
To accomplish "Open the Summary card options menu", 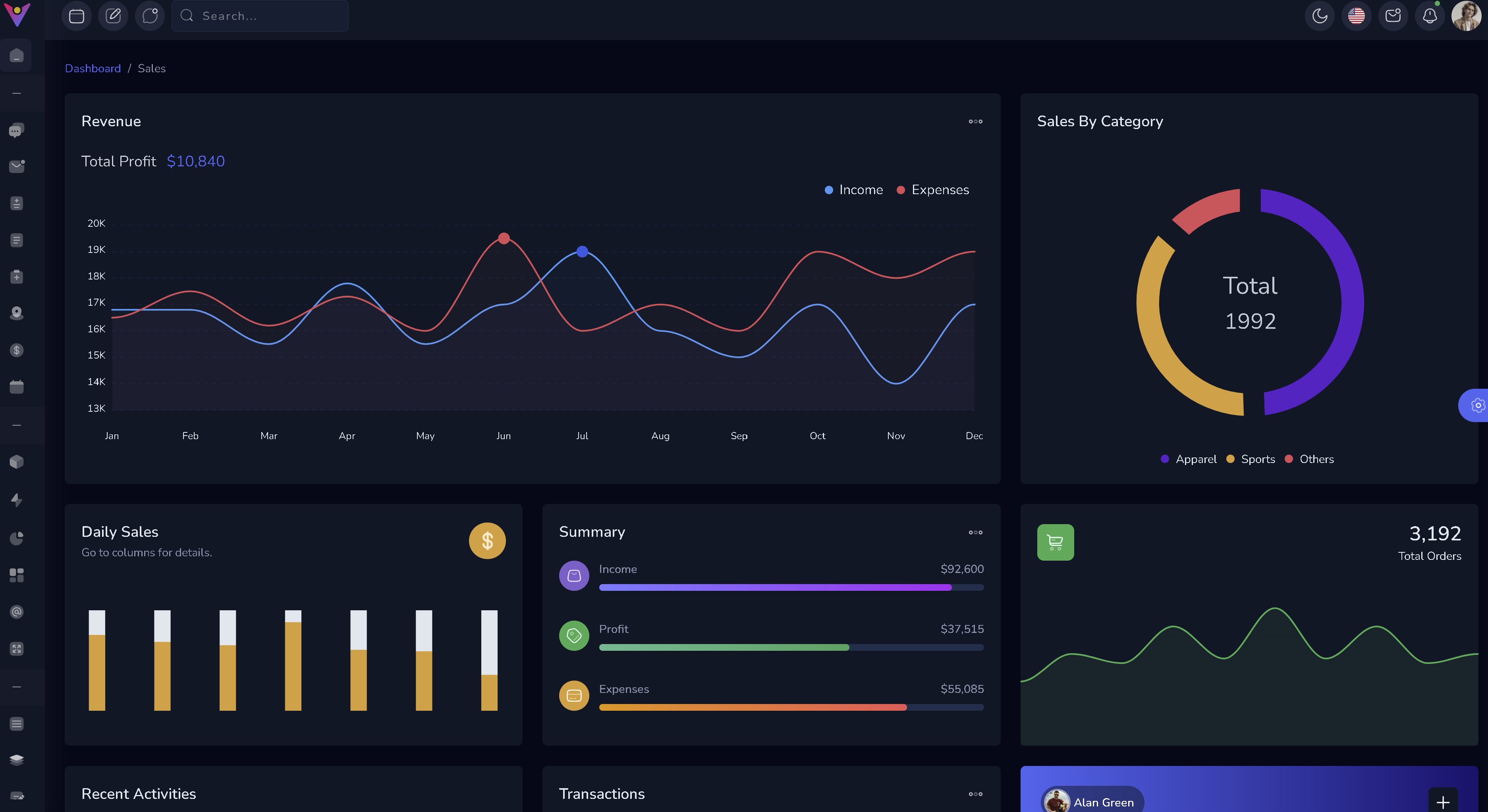I will click(x=975, y=532).
